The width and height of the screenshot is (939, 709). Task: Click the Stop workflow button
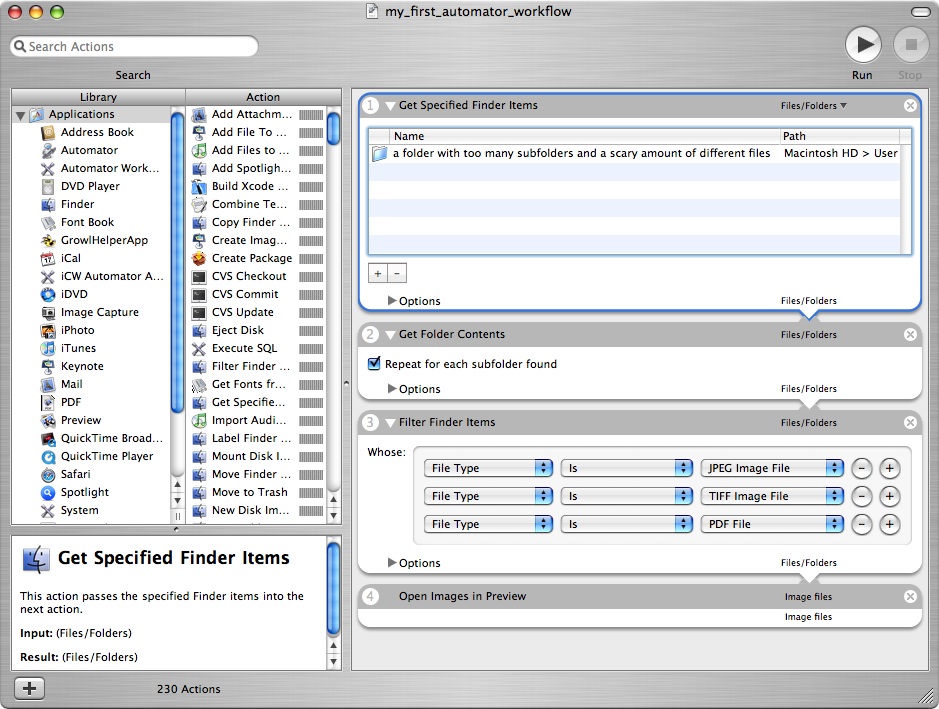pos(911,45)
